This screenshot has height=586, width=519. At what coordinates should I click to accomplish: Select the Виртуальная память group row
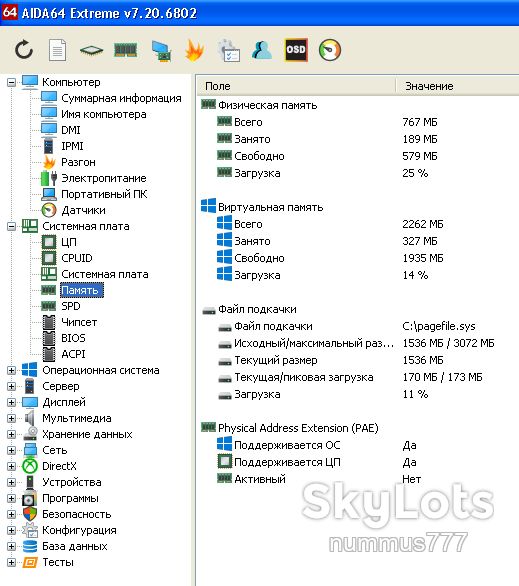click(271, 207)
